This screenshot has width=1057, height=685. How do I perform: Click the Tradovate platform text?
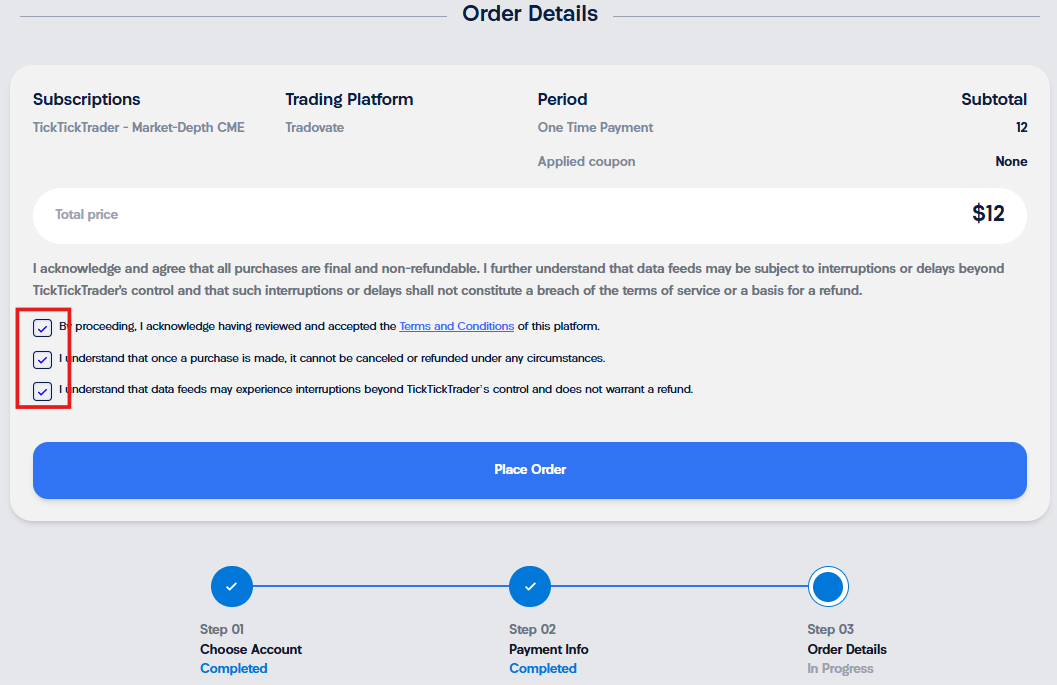[x=314, y=127]
